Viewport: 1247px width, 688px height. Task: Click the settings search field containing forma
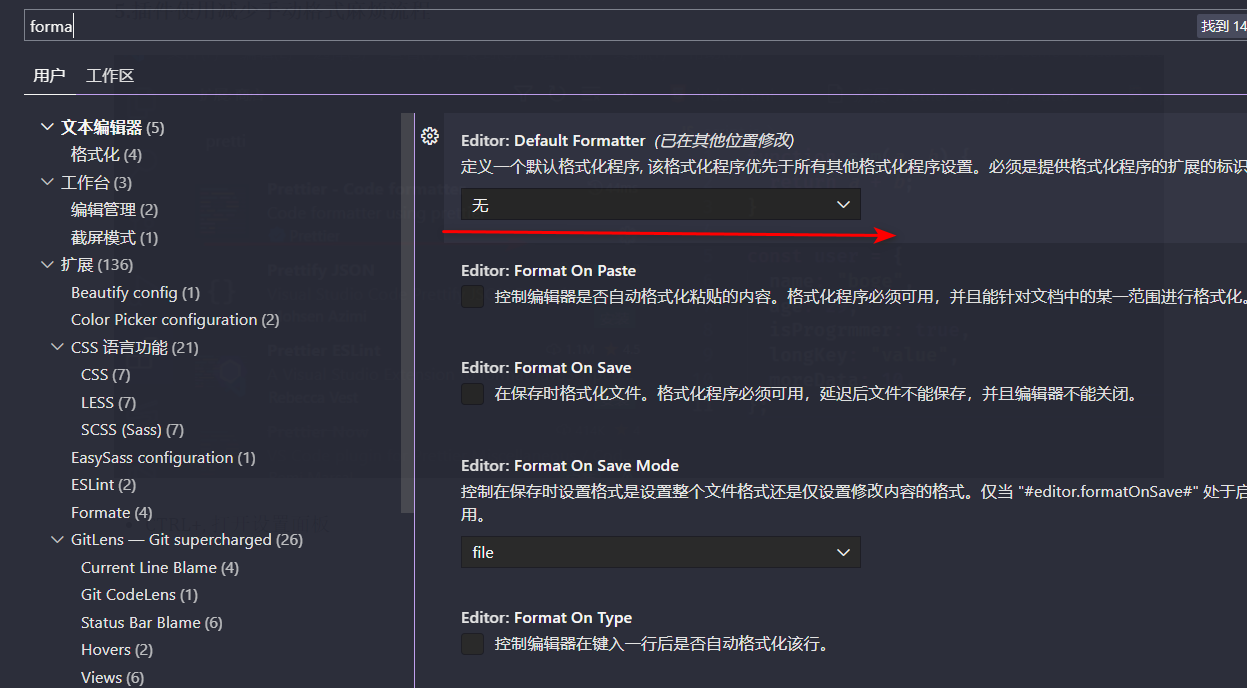608,26
